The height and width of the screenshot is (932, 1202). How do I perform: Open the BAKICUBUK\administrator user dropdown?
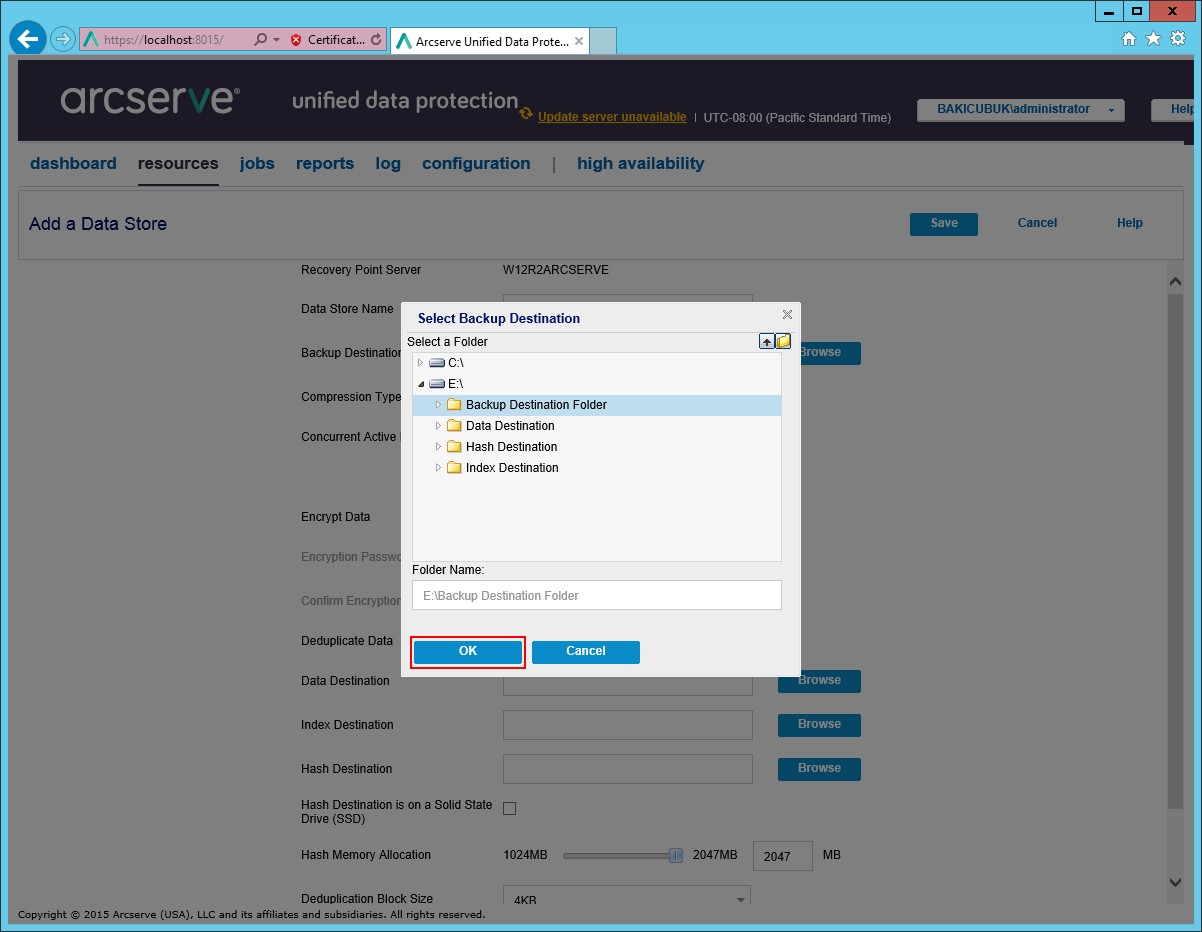click(x=1021, y=110)
